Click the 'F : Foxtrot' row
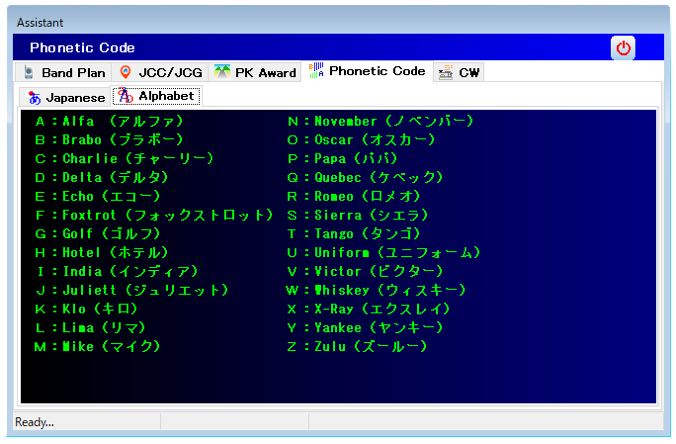 (154, 215)
